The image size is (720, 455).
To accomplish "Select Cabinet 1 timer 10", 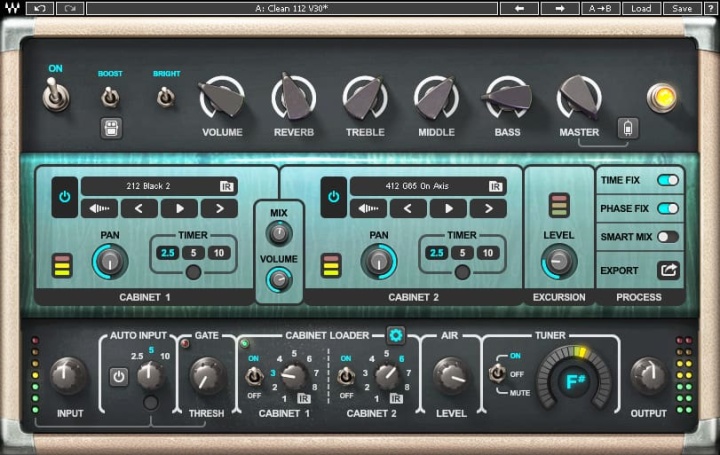I will pos(219,253).
